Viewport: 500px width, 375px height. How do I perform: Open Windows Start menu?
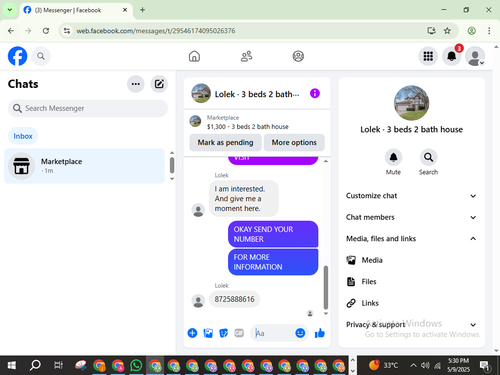pyautogui.click(x=11, y=365)
